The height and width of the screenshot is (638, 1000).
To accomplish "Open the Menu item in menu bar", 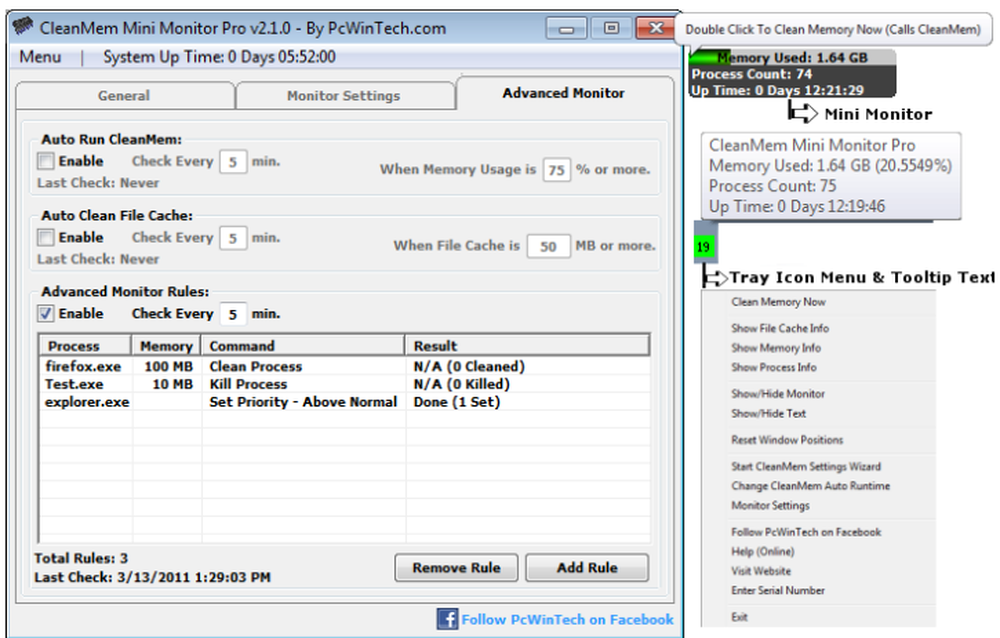I will pyautogui.click(x=40, y=57).
